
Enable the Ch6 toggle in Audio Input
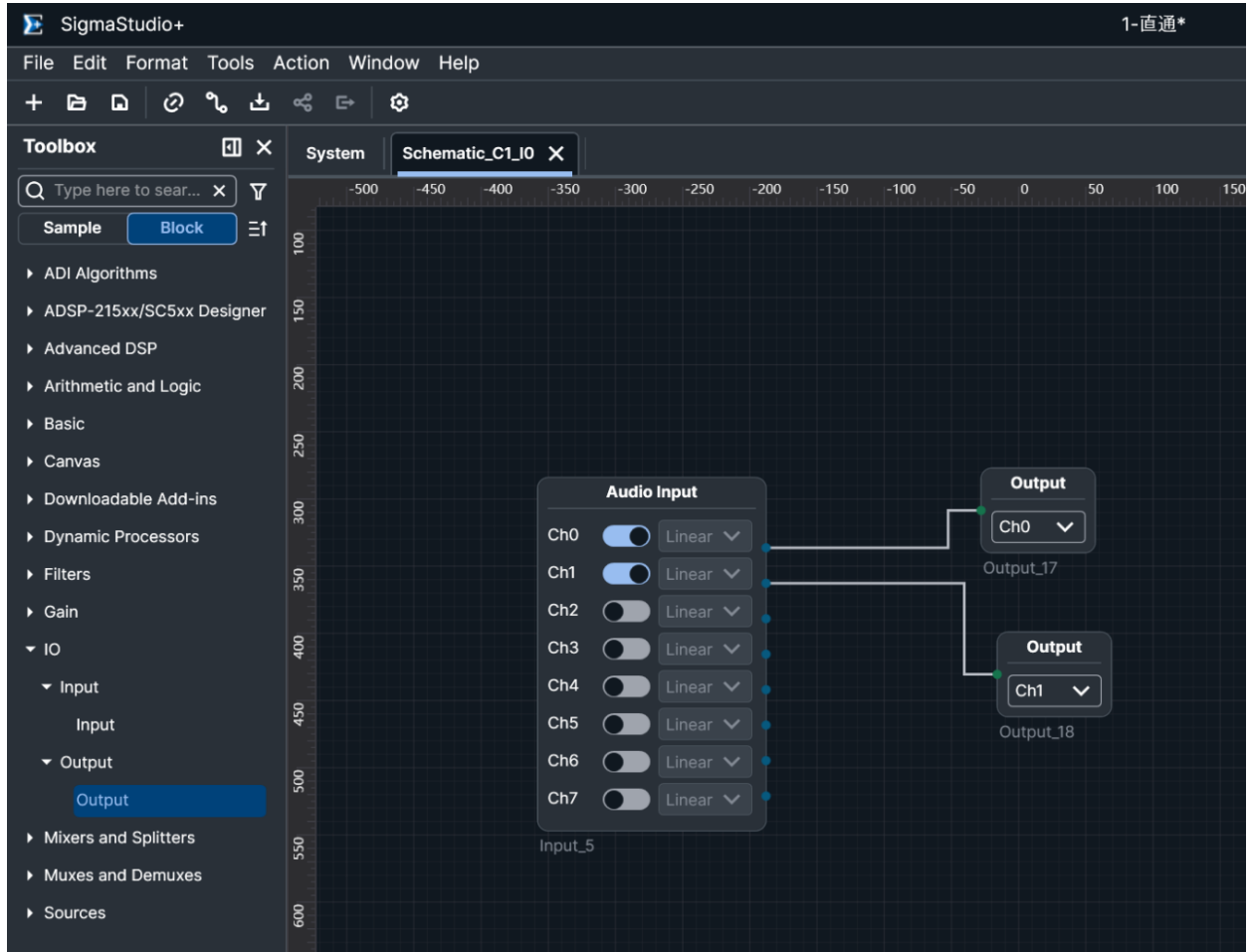click(626, 763)
